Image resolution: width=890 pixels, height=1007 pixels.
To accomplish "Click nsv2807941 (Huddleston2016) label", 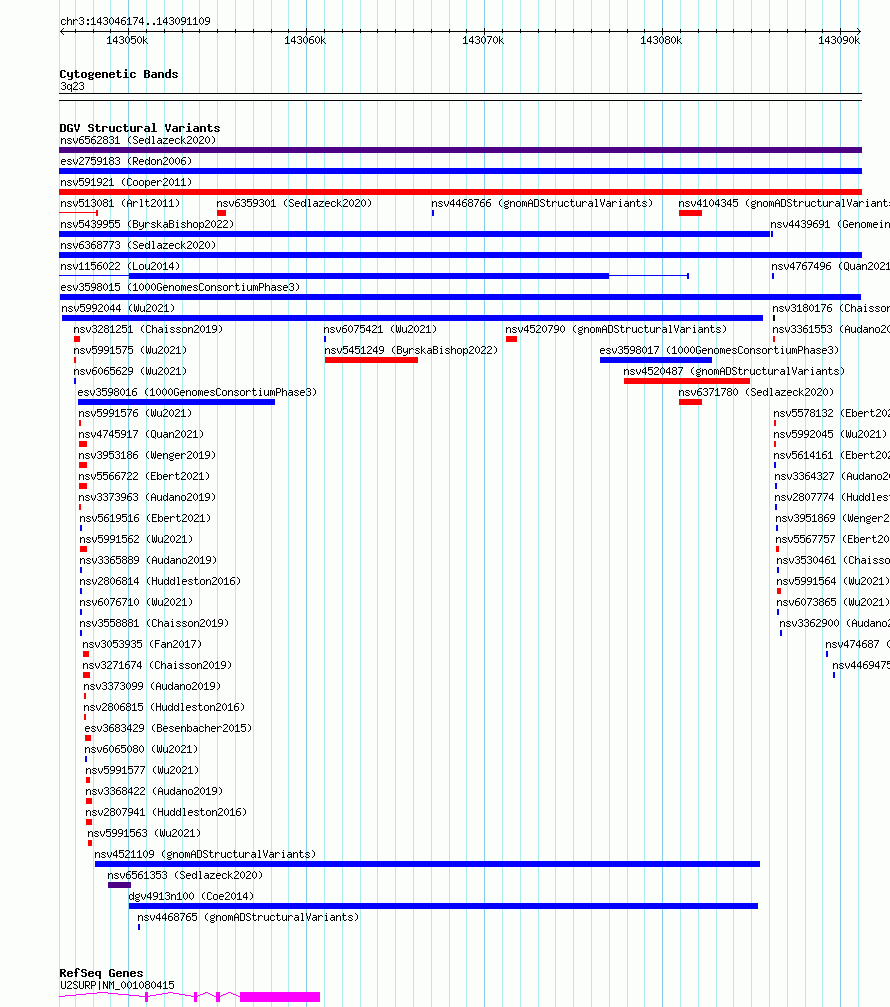I will [x=166, y=812].
